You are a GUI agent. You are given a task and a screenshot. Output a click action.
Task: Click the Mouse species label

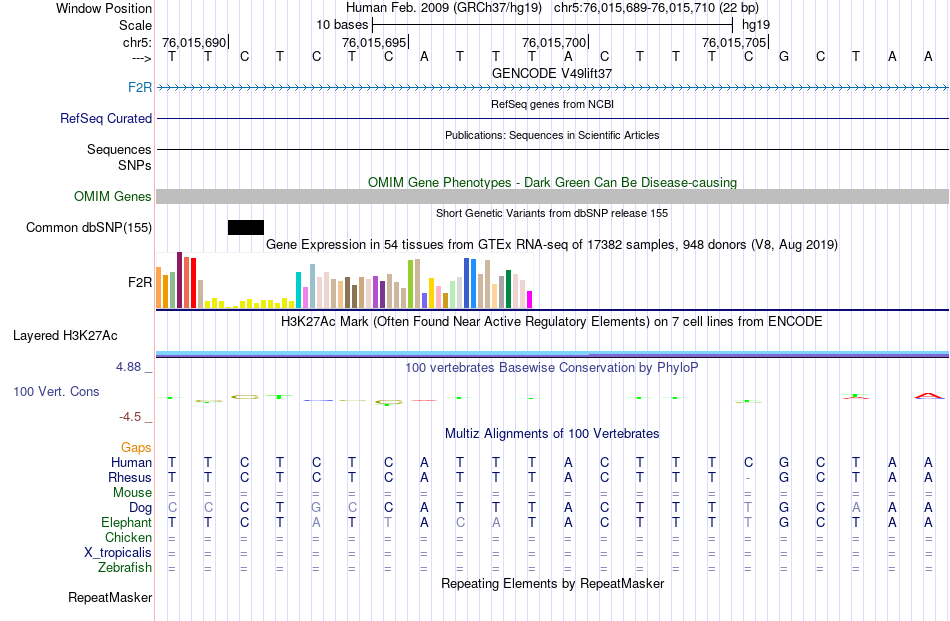[x=133, y=493]
